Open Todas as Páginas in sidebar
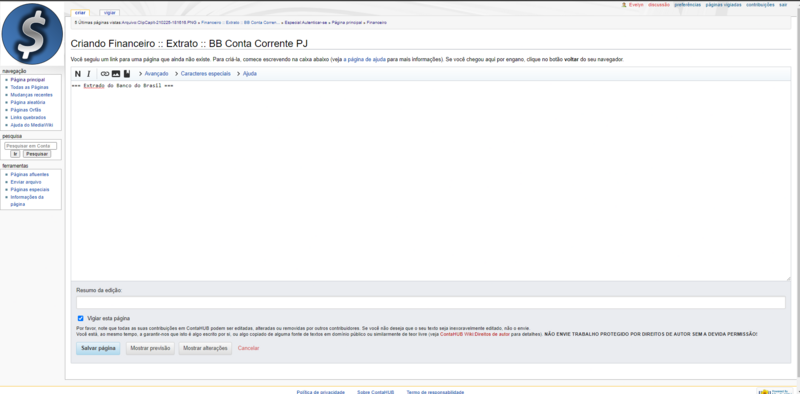 (30, 87)
